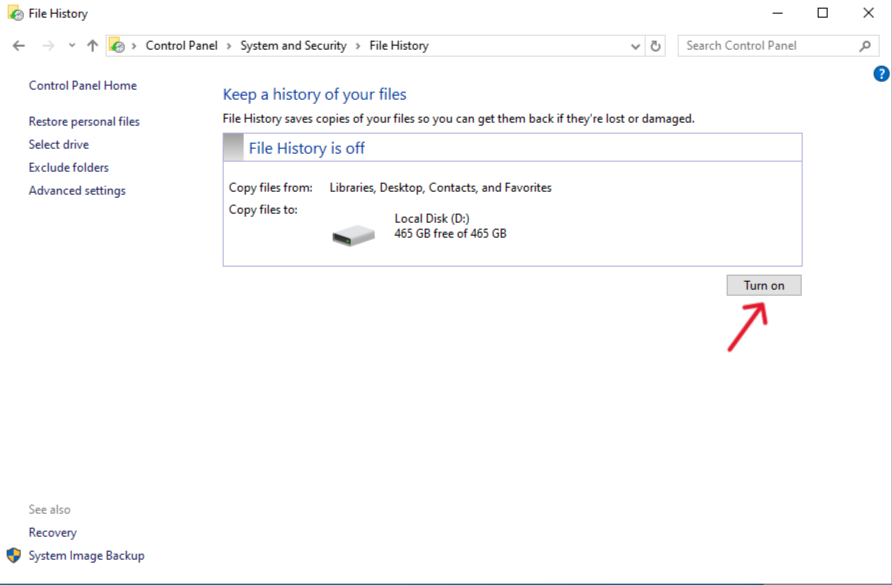This screenshot has height=585, width=892.
Task: Open Help via blue question mark
Action: (x=881, y=72)
